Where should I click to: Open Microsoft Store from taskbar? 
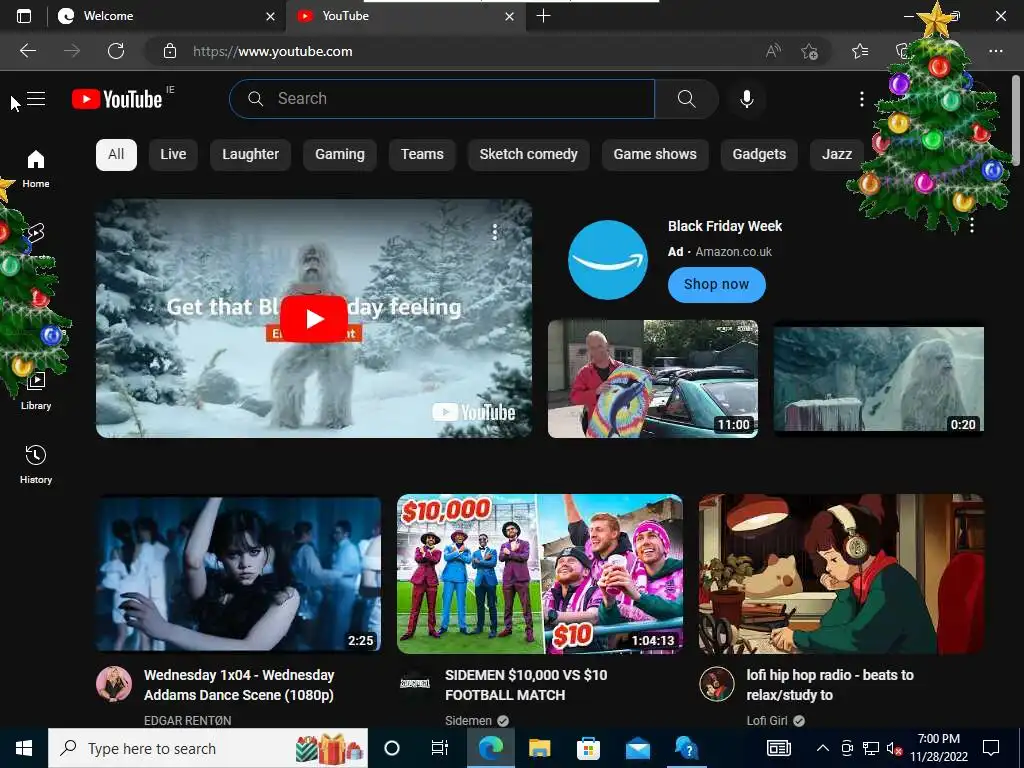point(588,748)
